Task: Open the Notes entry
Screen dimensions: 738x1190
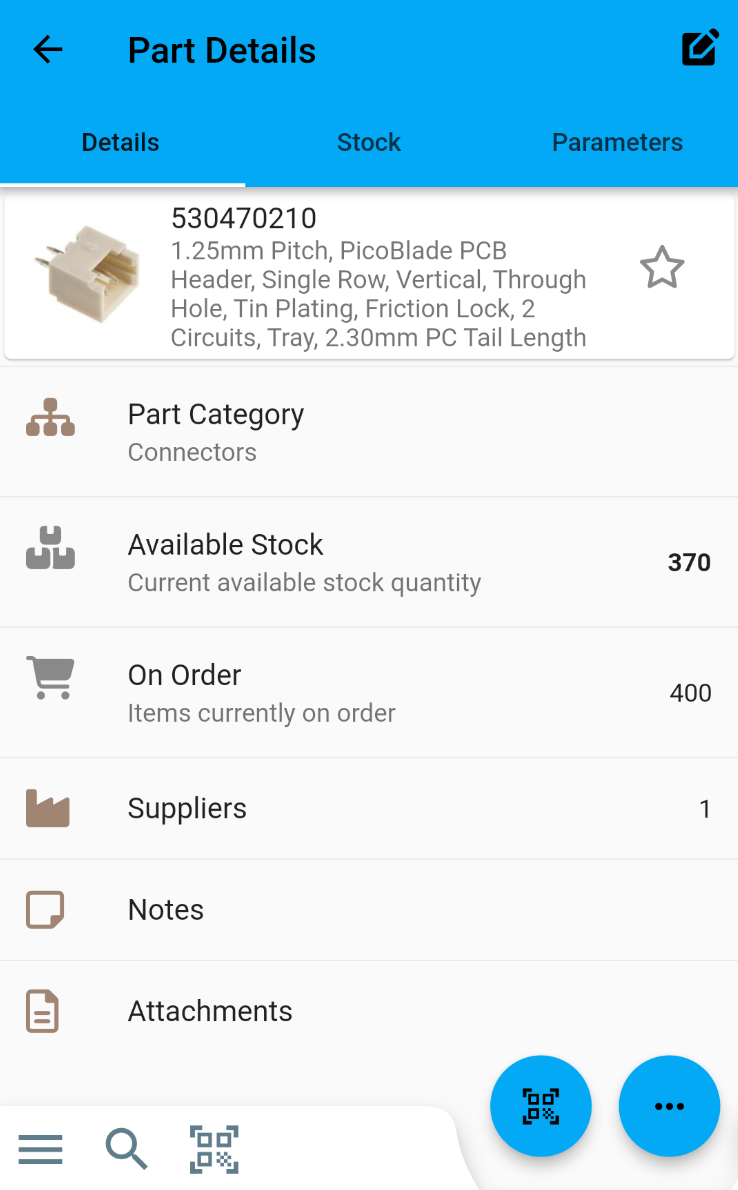Action: point(369,910)
